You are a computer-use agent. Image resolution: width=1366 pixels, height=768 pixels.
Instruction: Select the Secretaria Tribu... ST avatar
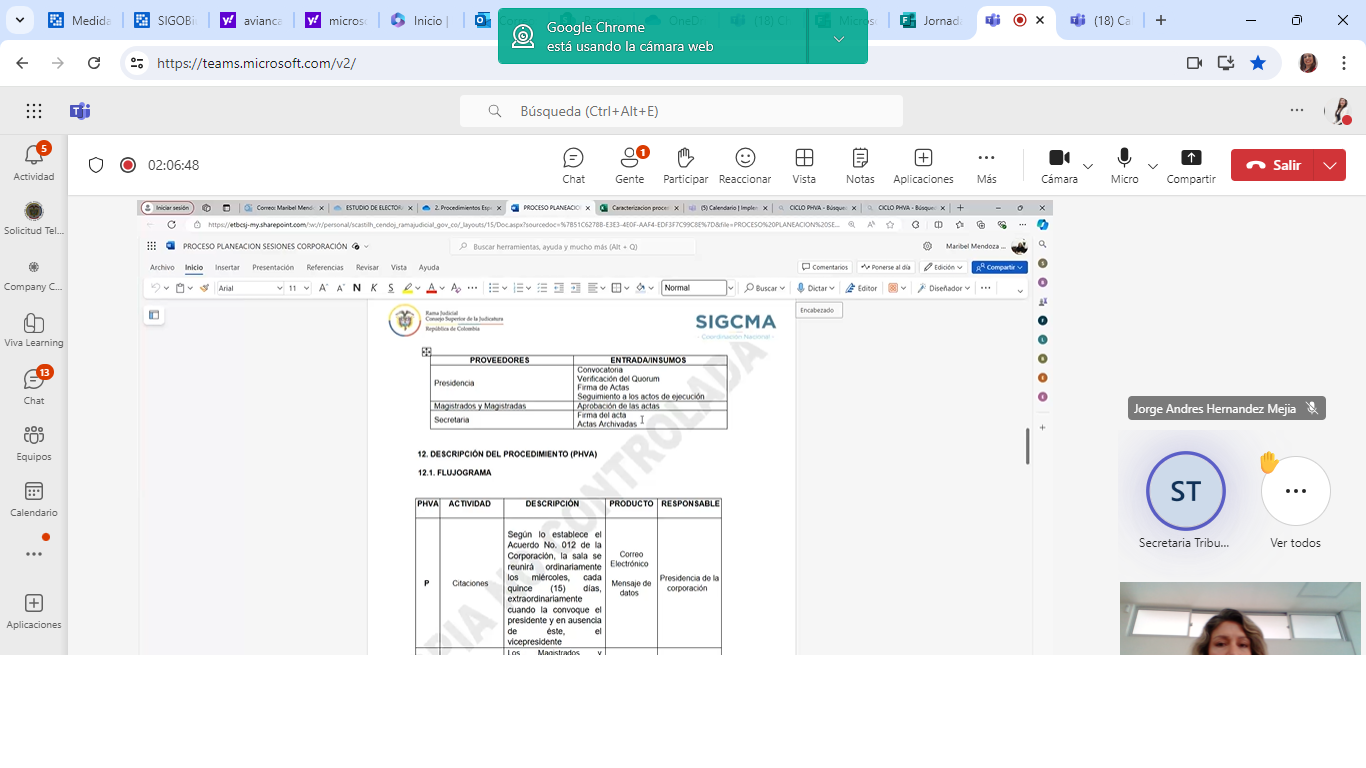click(1186, 491)
